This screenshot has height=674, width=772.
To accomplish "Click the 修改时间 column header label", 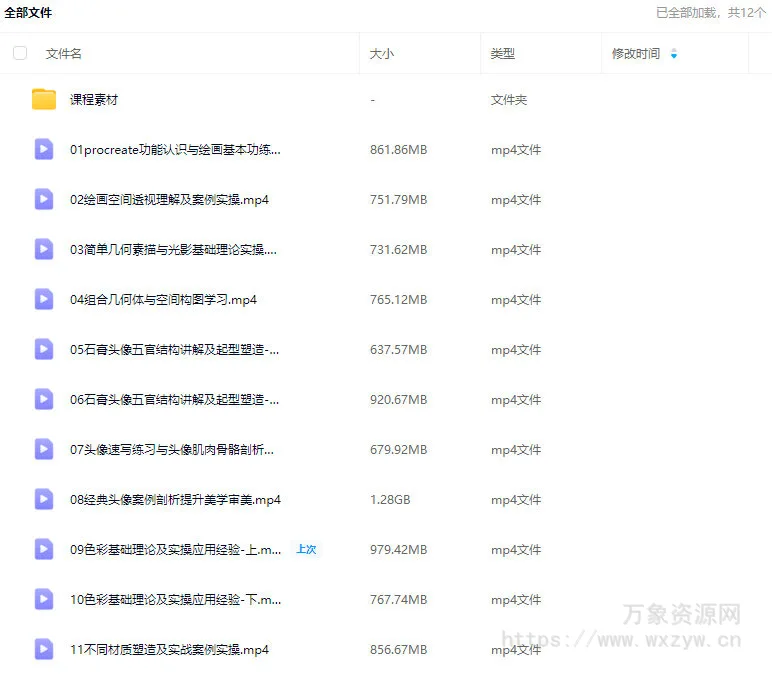I will pyautogui.click(x=636, y=54).
